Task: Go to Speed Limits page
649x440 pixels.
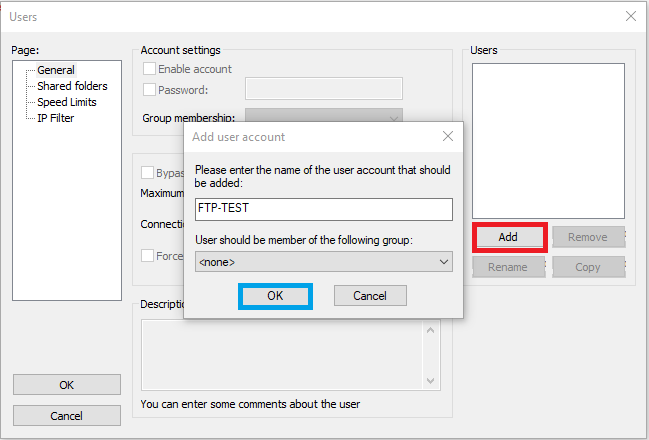Action: (x=67, y=102)
